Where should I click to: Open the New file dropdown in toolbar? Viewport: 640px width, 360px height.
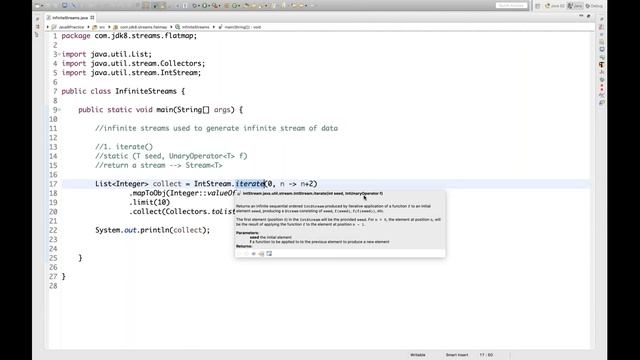tap(42, 6)
